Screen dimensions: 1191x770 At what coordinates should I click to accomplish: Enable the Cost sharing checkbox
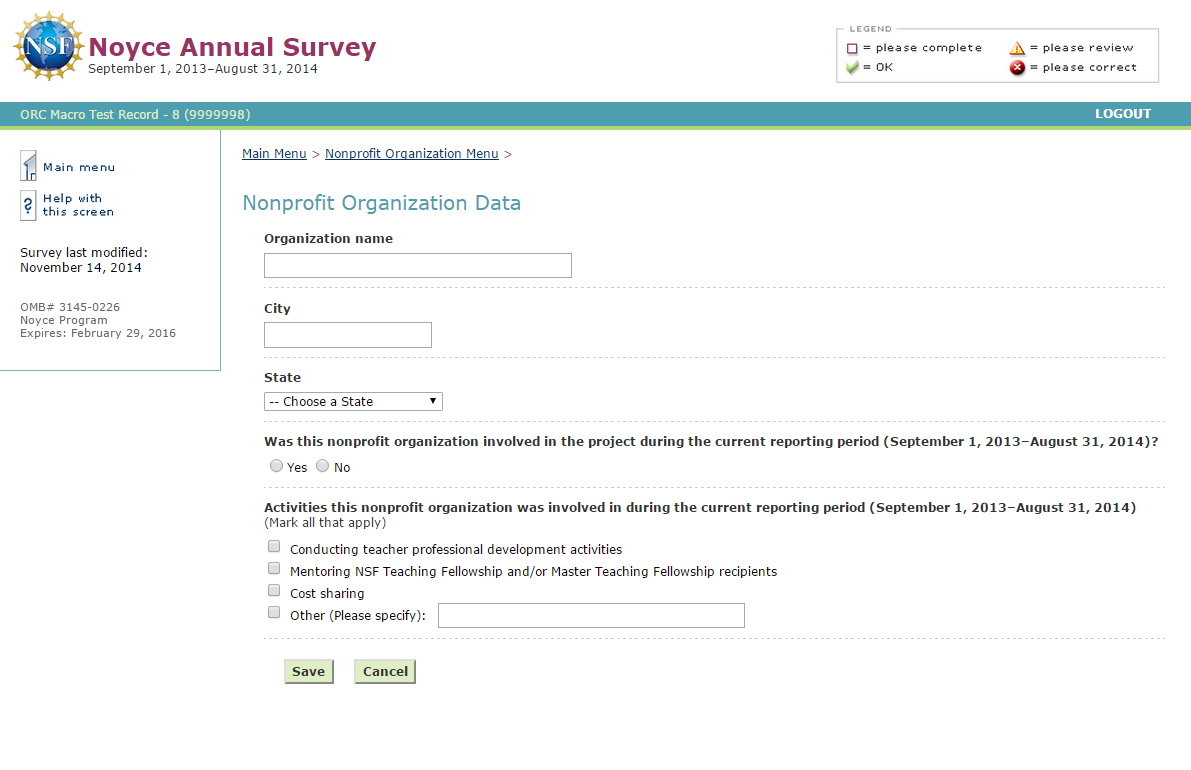274,591
